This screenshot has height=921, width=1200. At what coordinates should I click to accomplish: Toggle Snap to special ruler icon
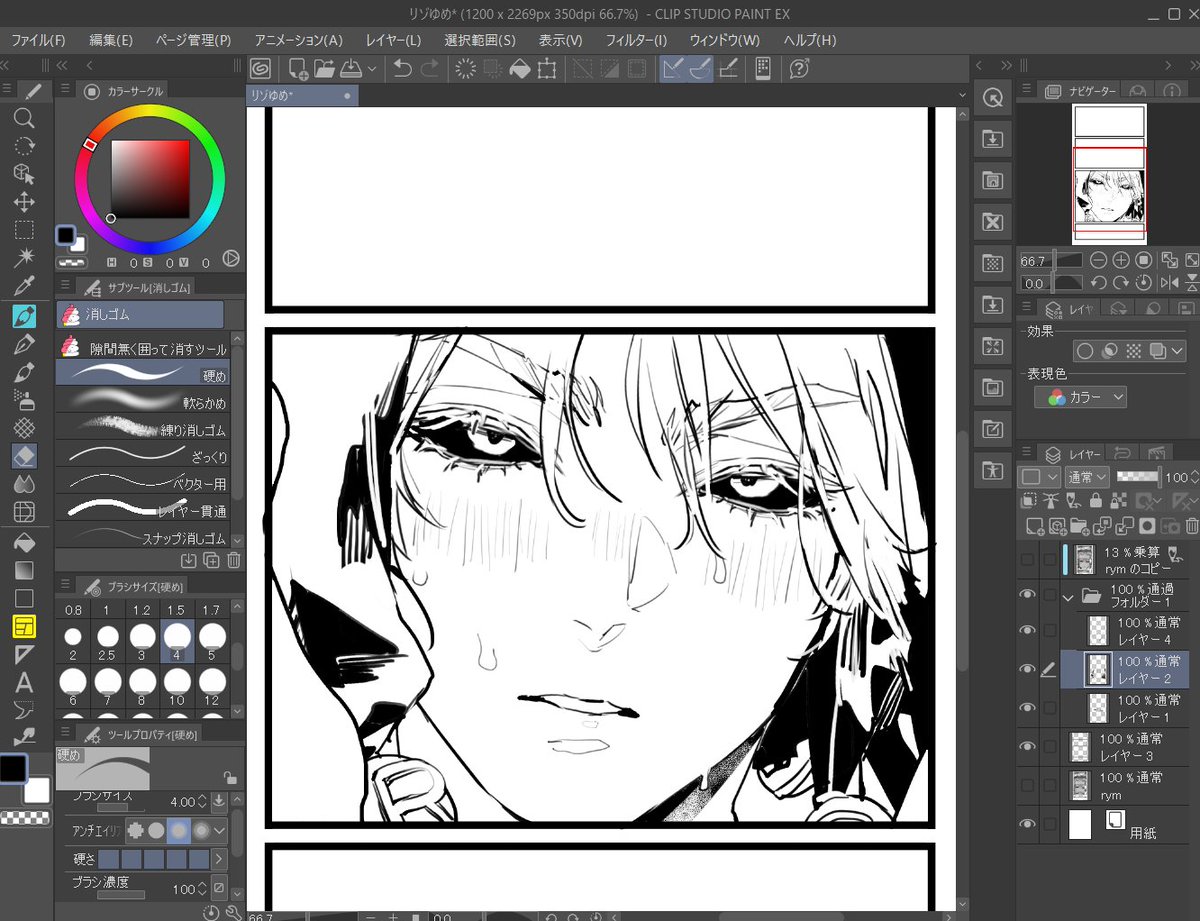(700, 68)
